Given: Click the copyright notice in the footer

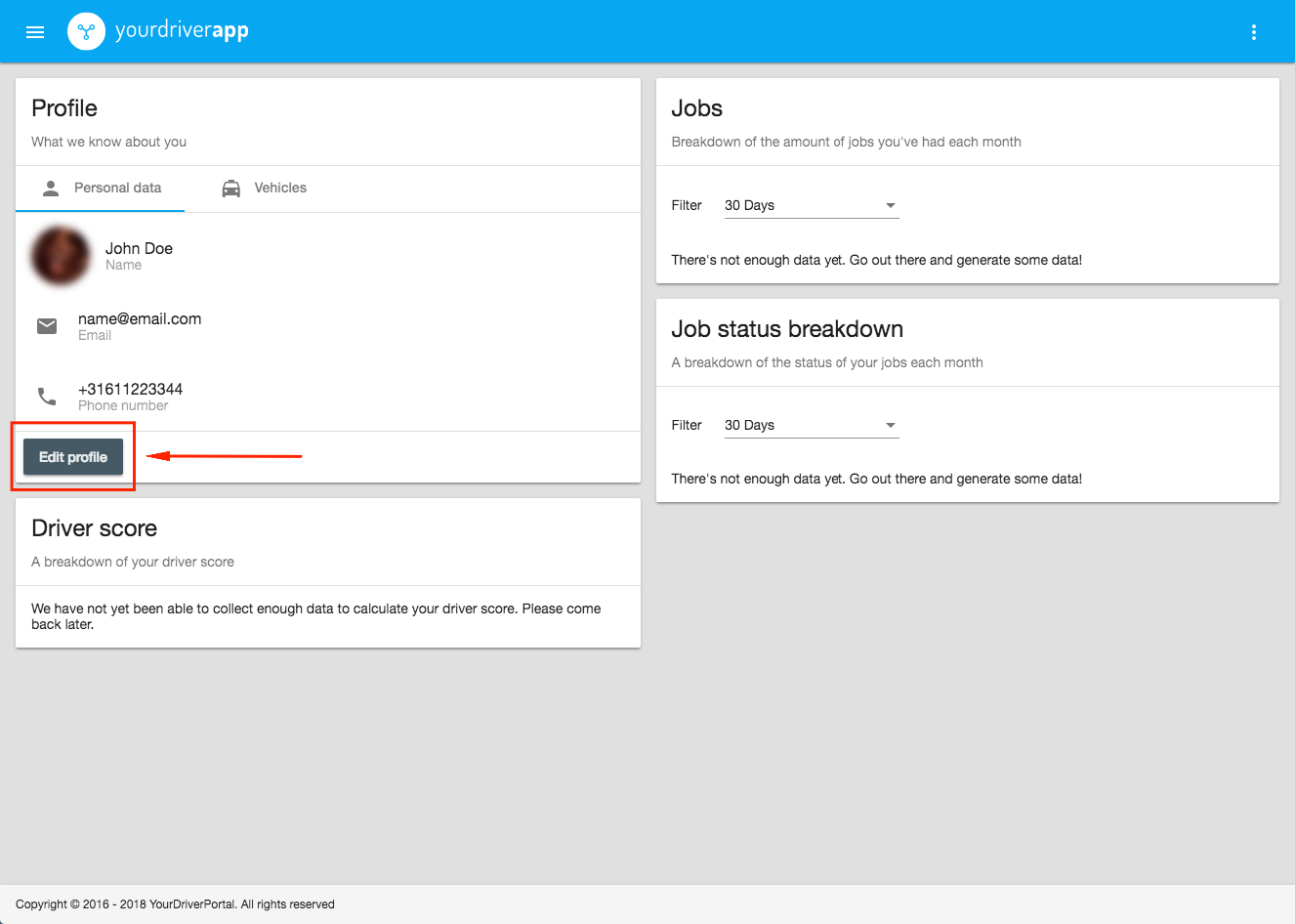Looking at the screenshot, I should coord(175,903).
